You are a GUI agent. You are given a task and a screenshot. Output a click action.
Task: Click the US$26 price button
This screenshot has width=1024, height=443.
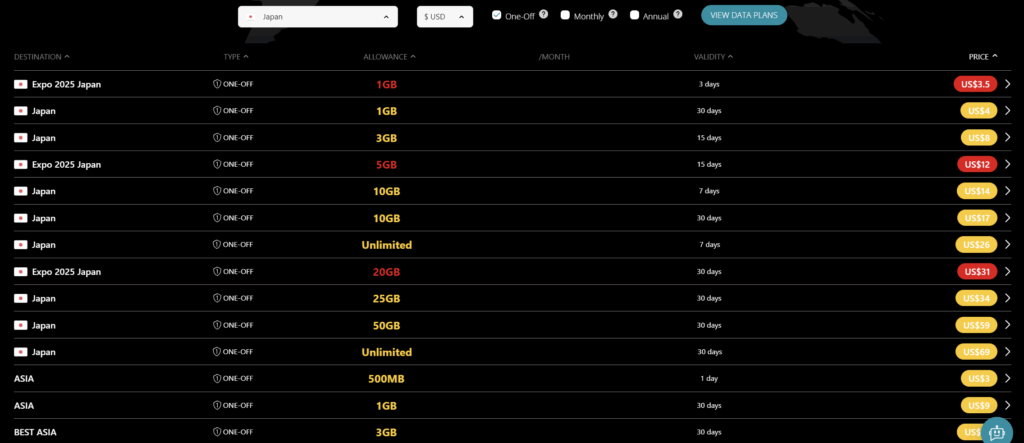tap(976, 245)
